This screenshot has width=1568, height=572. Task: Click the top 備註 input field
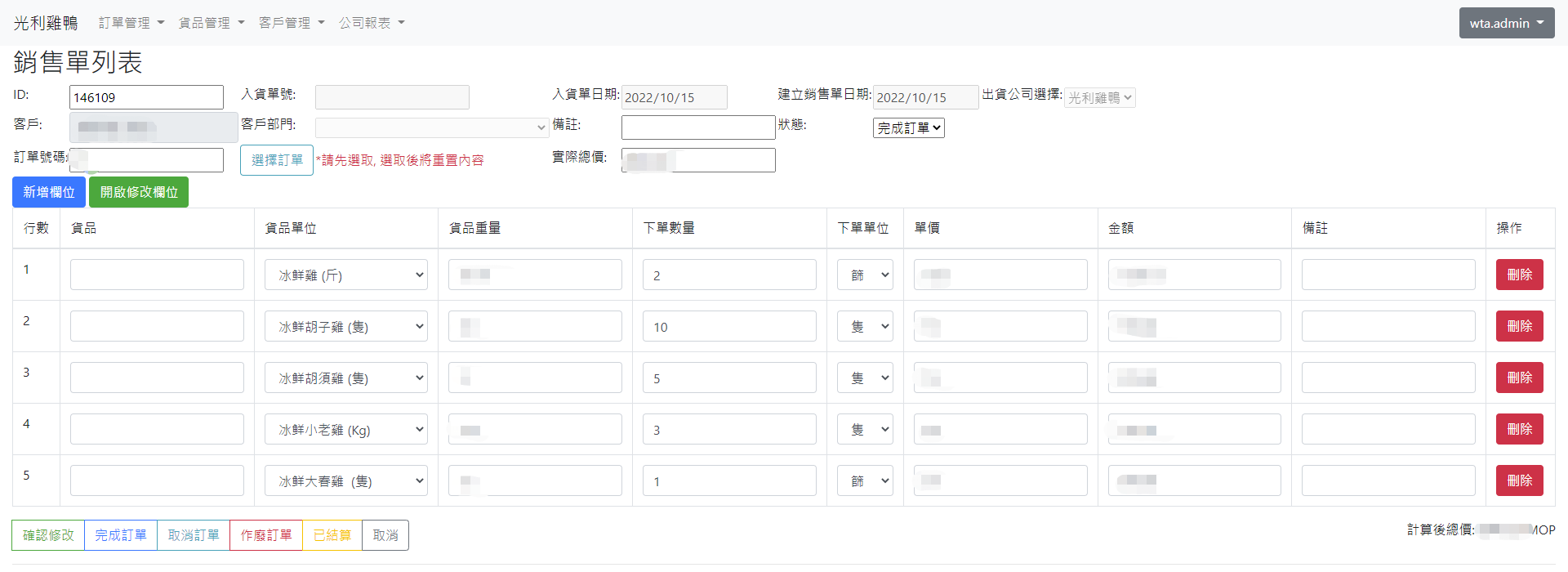pyautogui.click(x=698, y=127)
